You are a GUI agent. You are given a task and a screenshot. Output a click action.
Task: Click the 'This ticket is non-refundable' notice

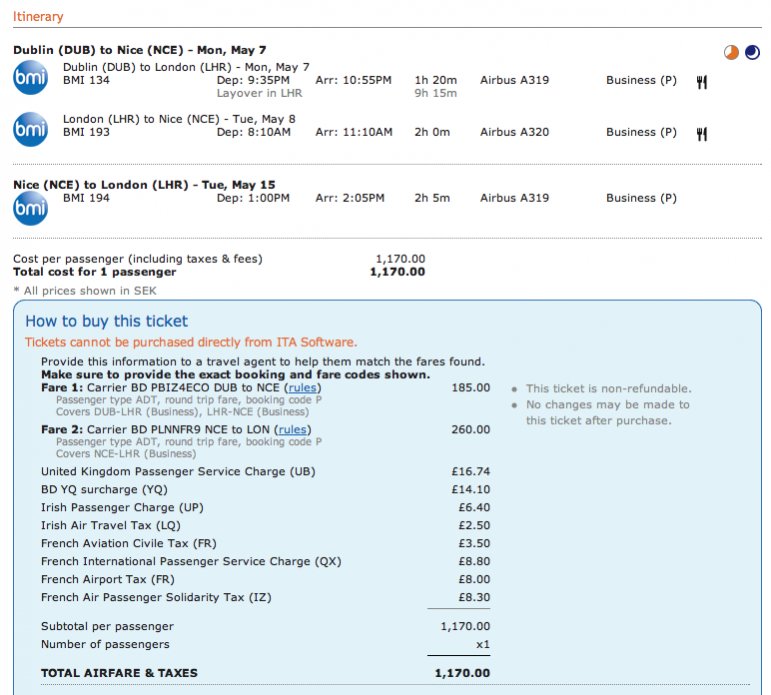[x=608, y=389]
